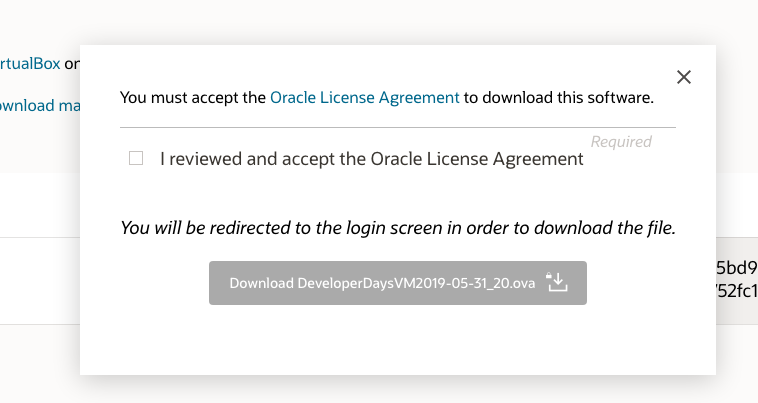Click the grey "Required" label
758x403 pixels.
click(x=621, y=142)
